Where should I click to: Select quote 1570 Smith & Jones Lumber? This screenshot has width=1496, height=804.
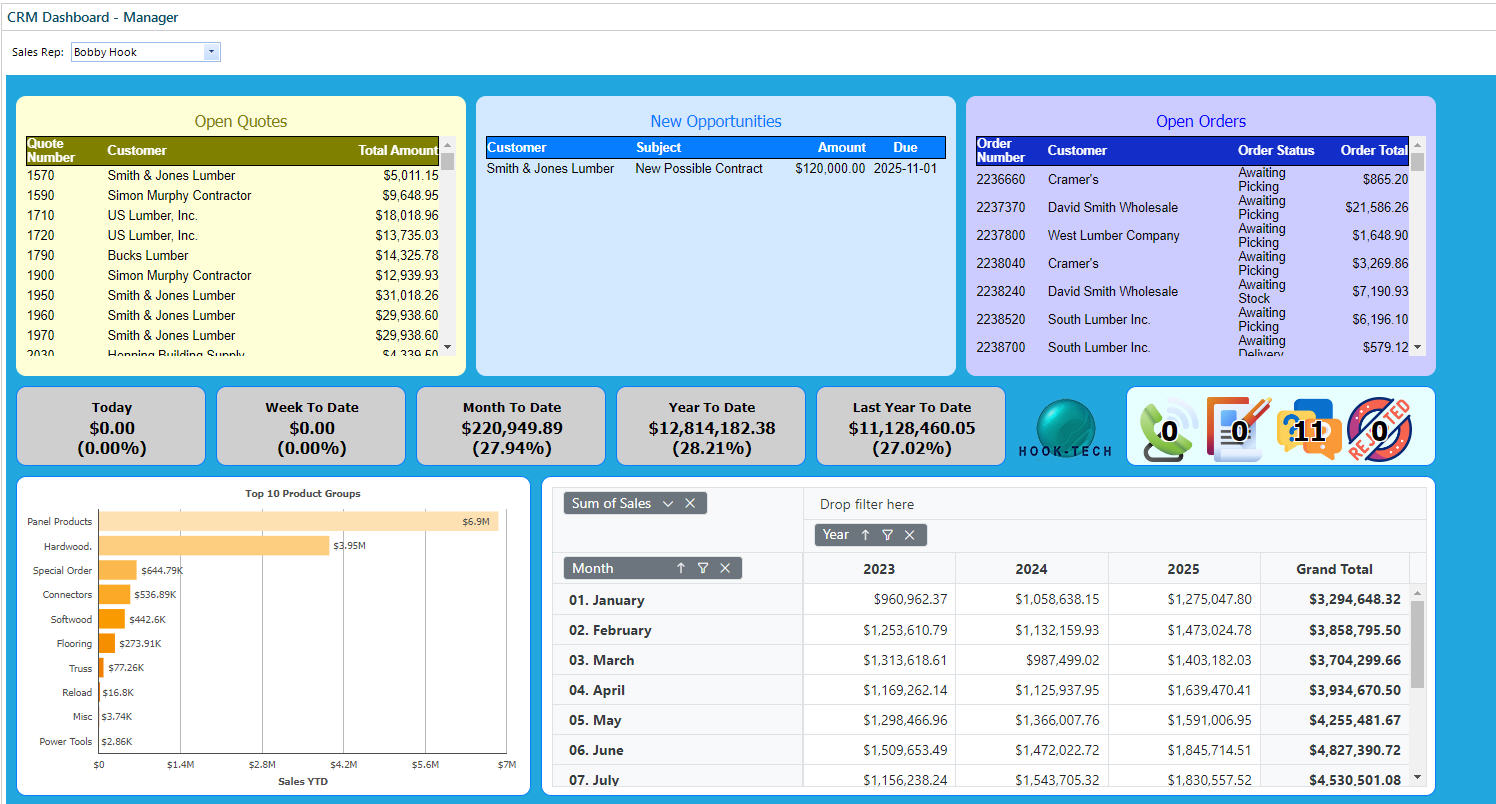(x=232, y=175)
